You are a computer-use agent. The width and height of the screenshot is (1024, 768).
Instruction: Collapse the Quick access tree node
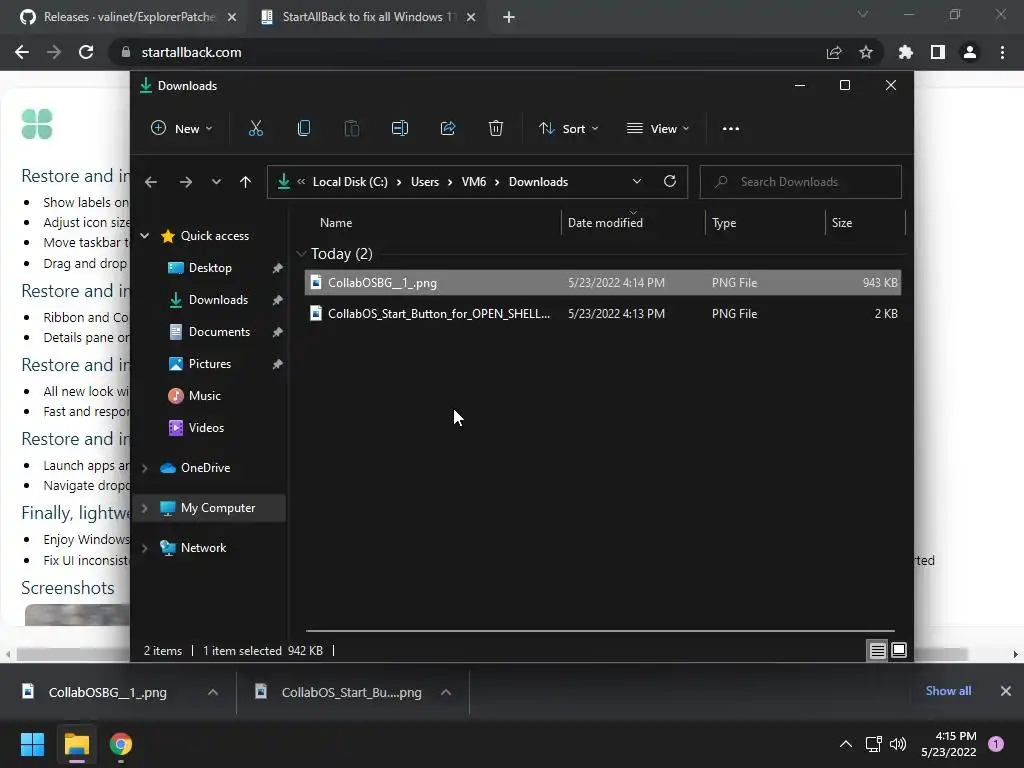(145, 236)
